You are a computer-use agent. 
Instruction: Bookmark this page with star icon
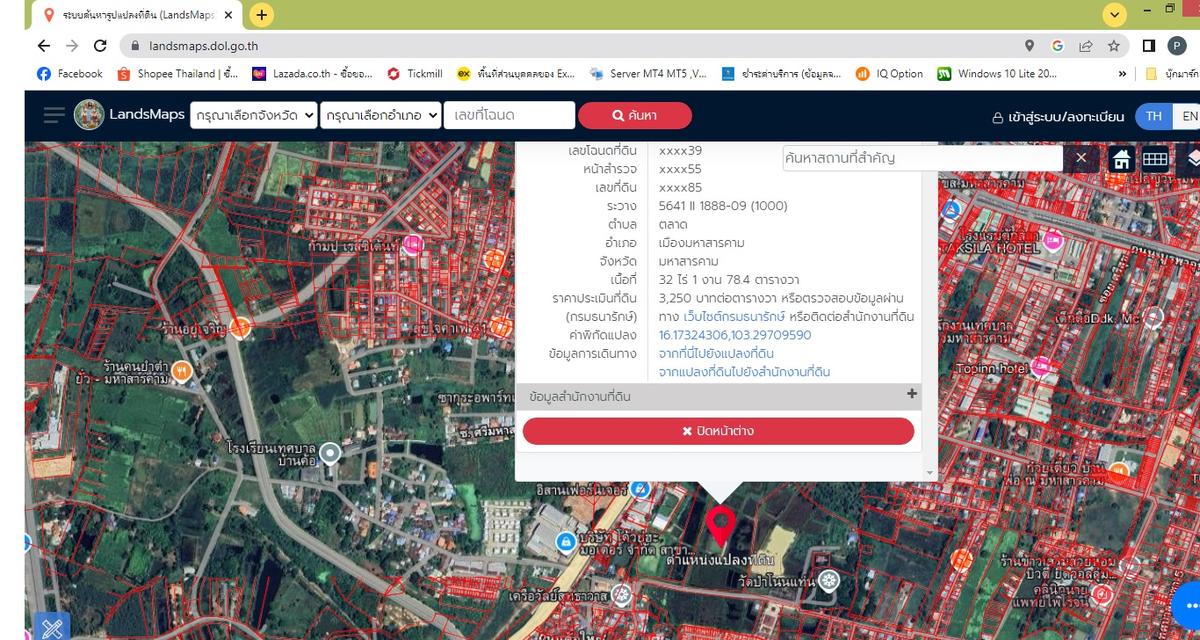coord(1113,46)
